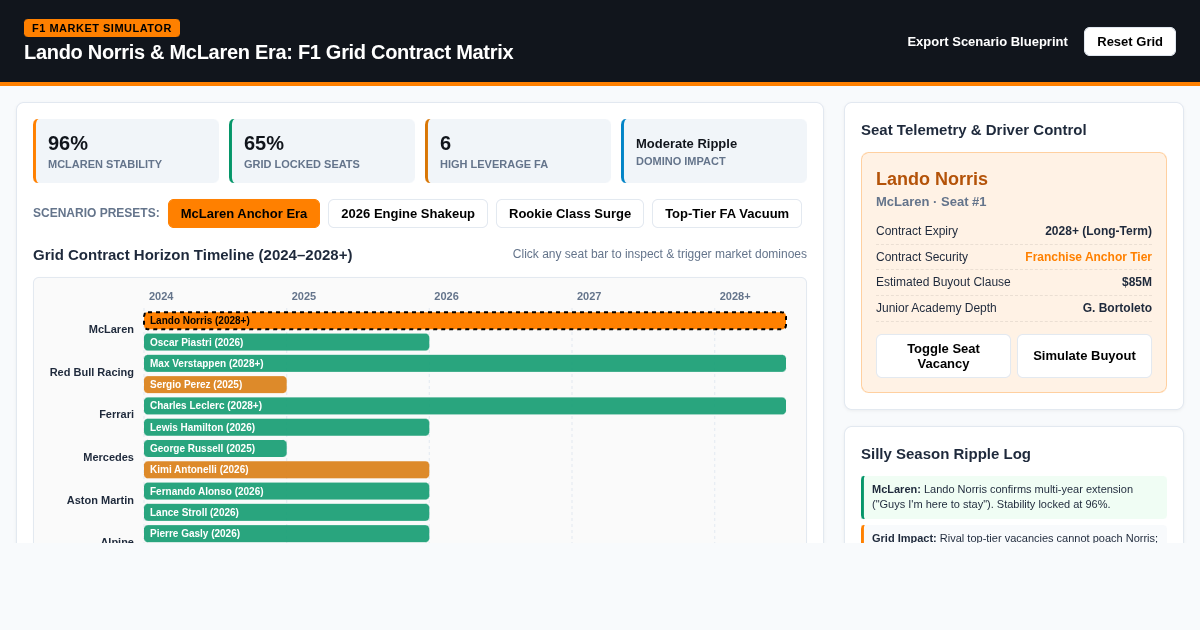Select Fernando Alonso (2026) seat bar
1200x630 pixels.
(286, 491)
